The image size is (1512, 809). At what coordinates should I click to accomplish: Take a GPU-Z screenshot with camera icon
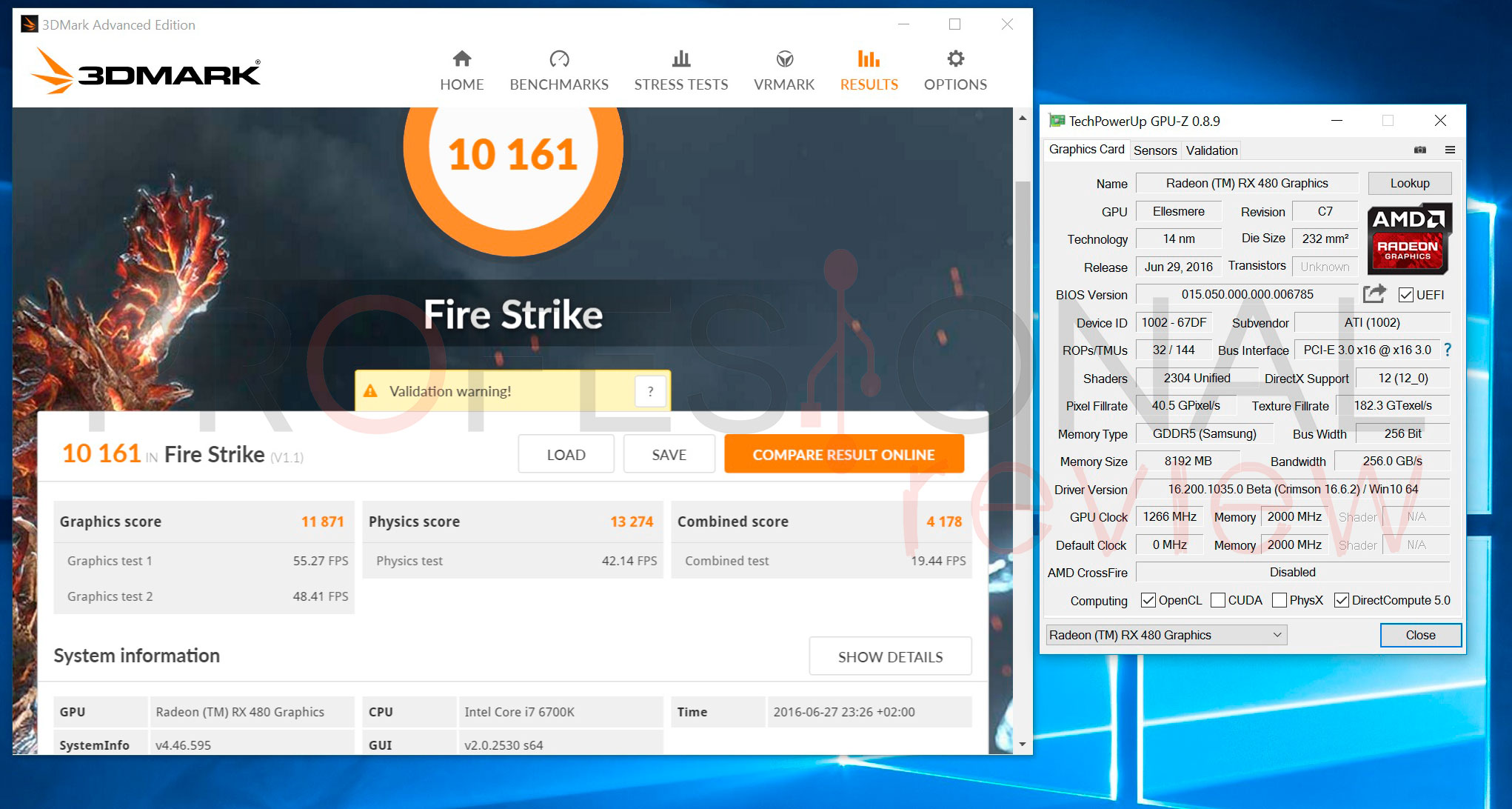[x=1419, y=150]
